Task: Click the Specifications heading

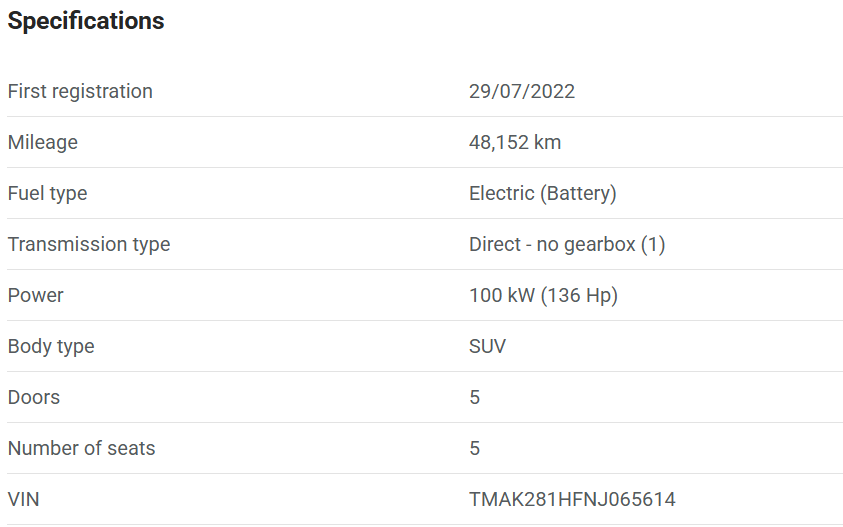Action: tap(86, 21)
